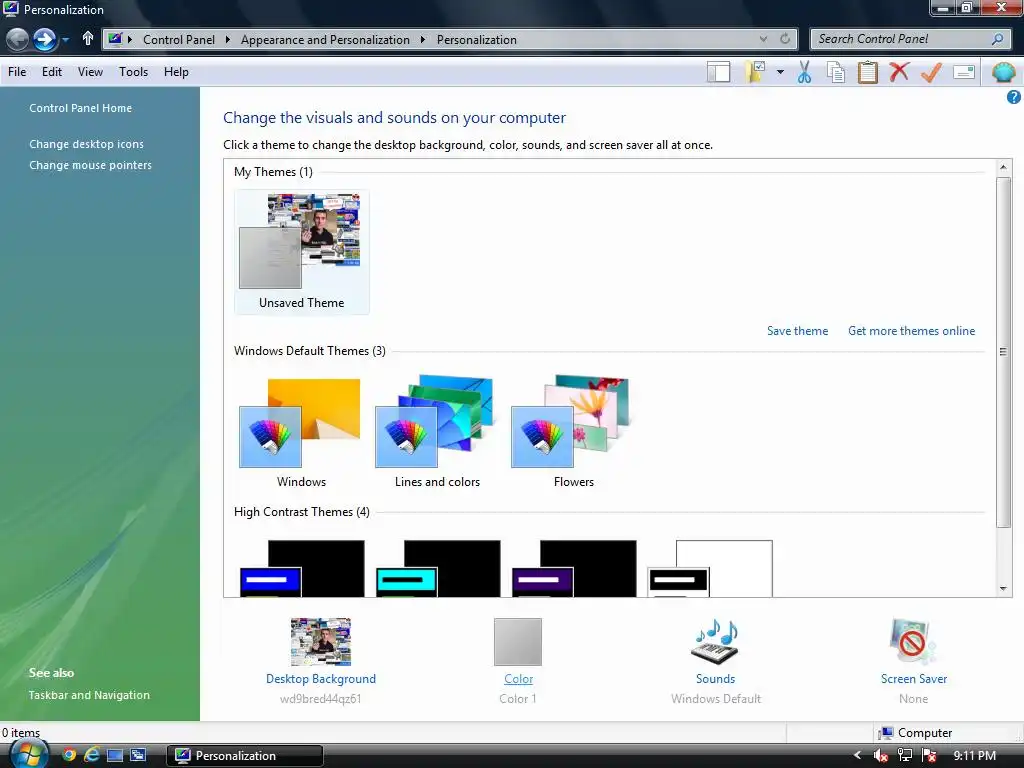Toggle the preview pane toolbar icon
This screenshot has height=768, width=1024.
tap(718, 72)
